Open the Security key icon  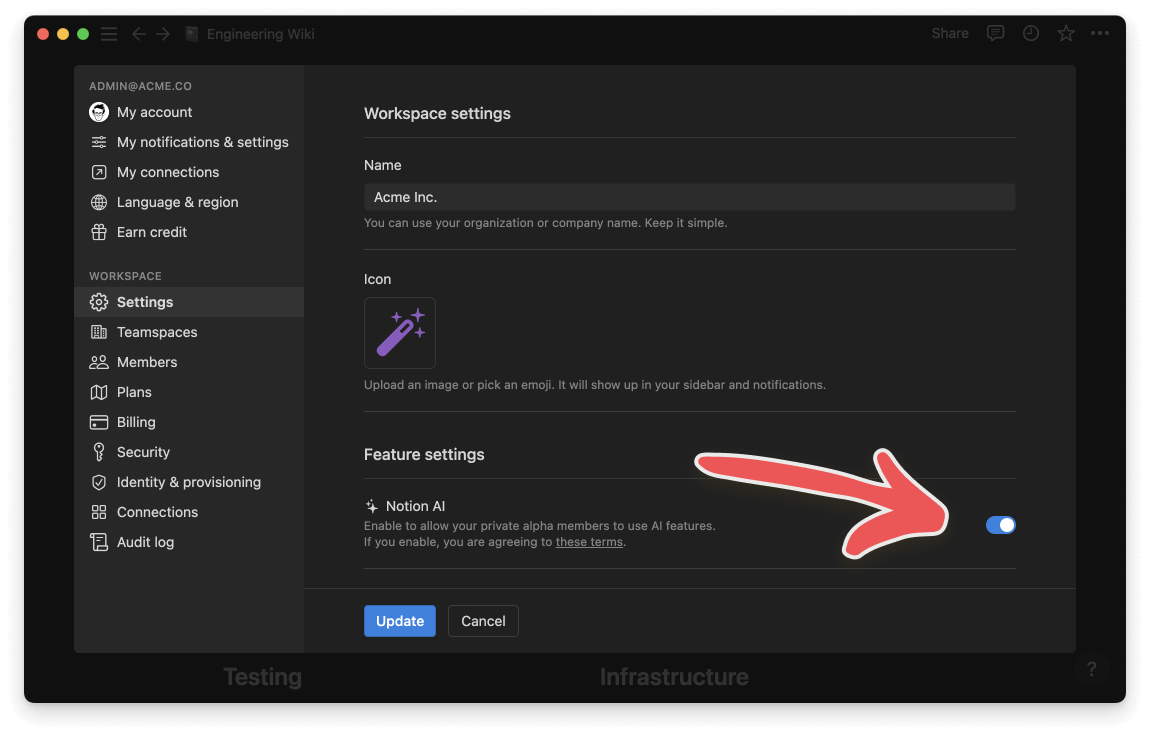point(99,452)
